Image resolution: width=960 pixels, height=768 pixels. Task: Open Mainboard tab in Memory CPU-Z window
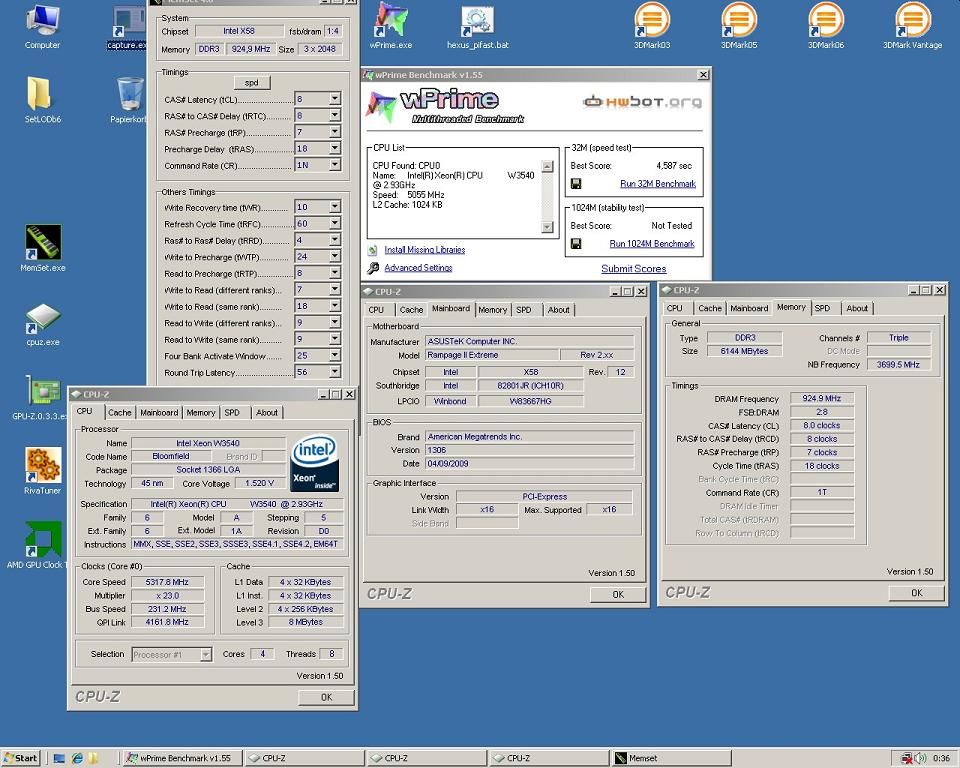click(749, 309)
